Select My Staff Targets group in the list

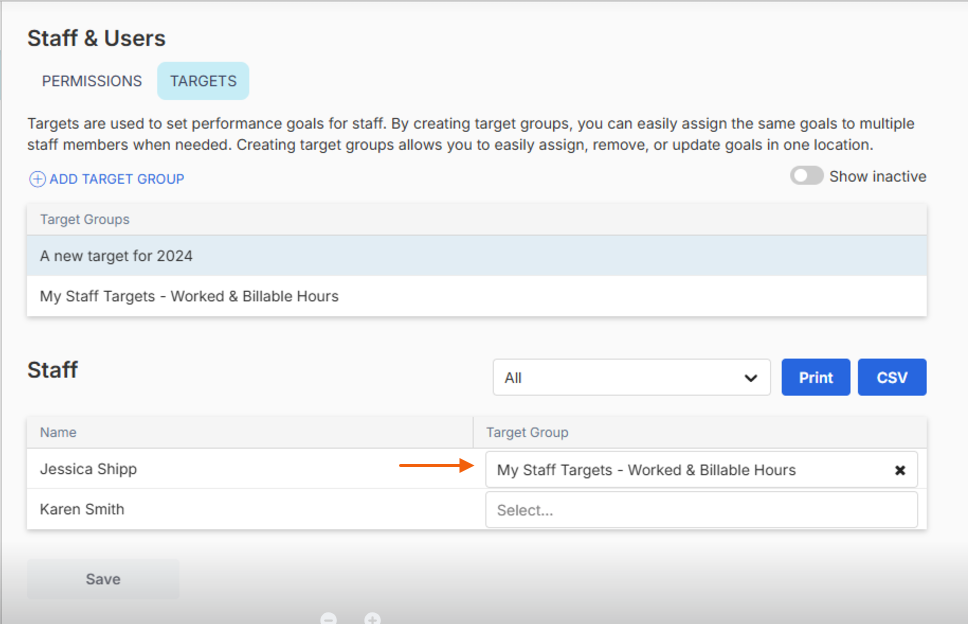coord(477,296)
